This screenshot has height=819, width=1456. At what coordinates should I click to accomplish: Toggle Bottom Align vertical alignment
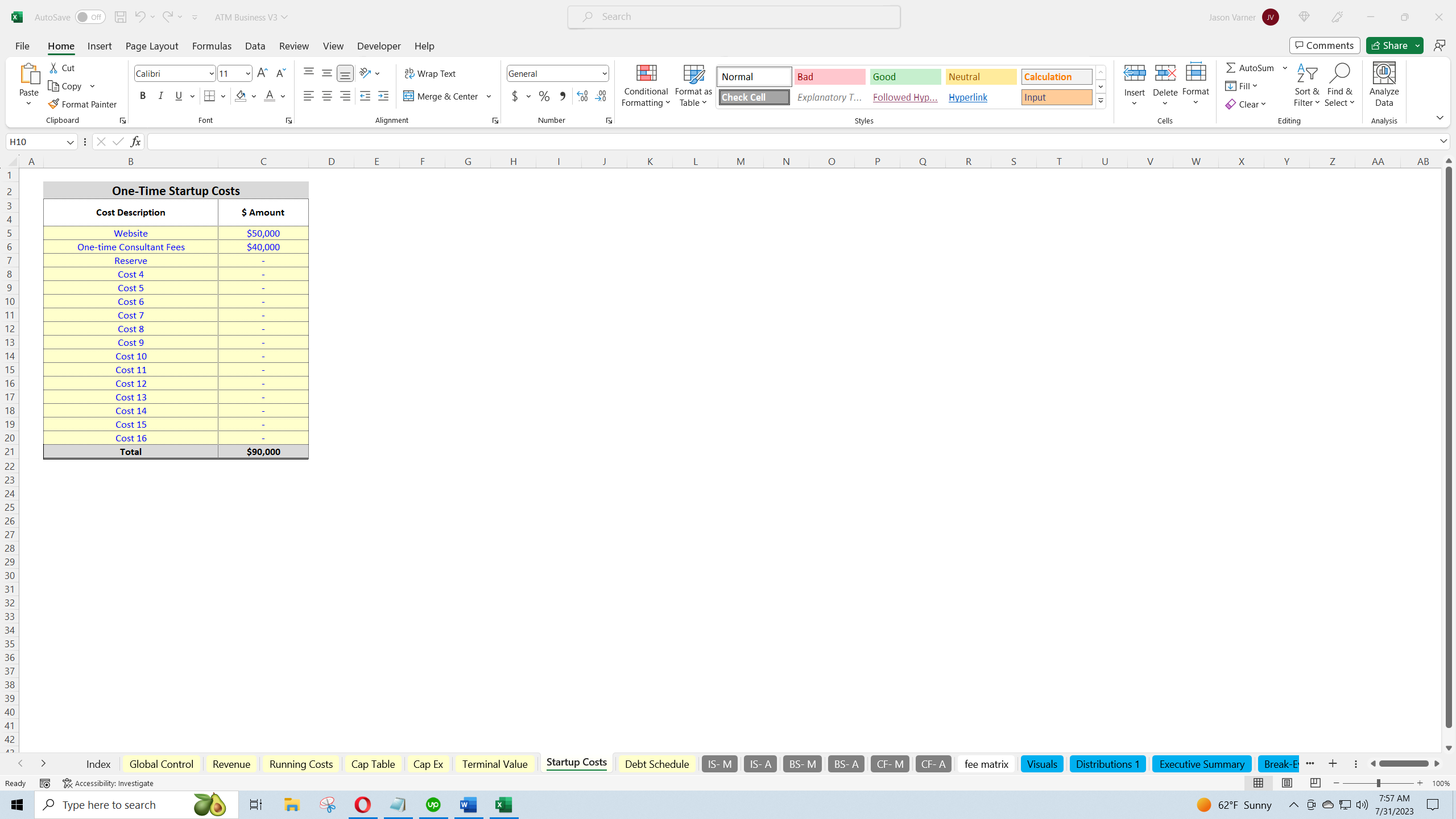pyautogui.click(x=345, y=73)
